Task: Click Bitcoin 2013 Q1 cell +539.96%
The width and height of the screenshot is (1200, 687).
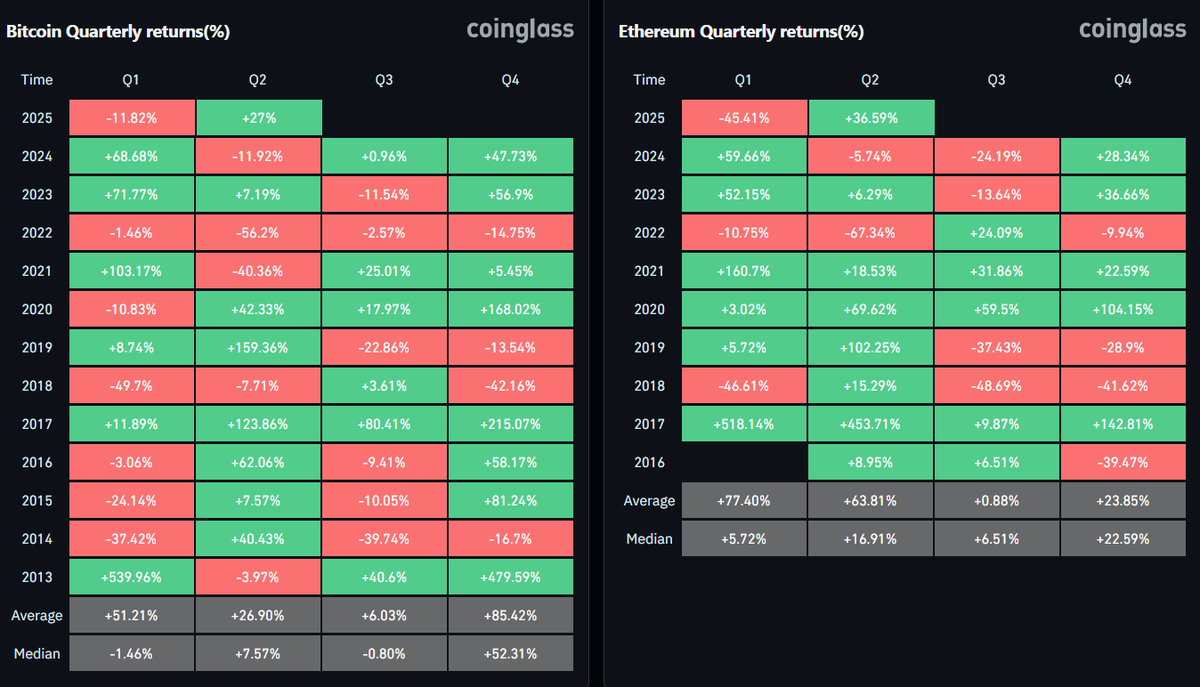Action: pyautogui.click(x=132, y=577)
